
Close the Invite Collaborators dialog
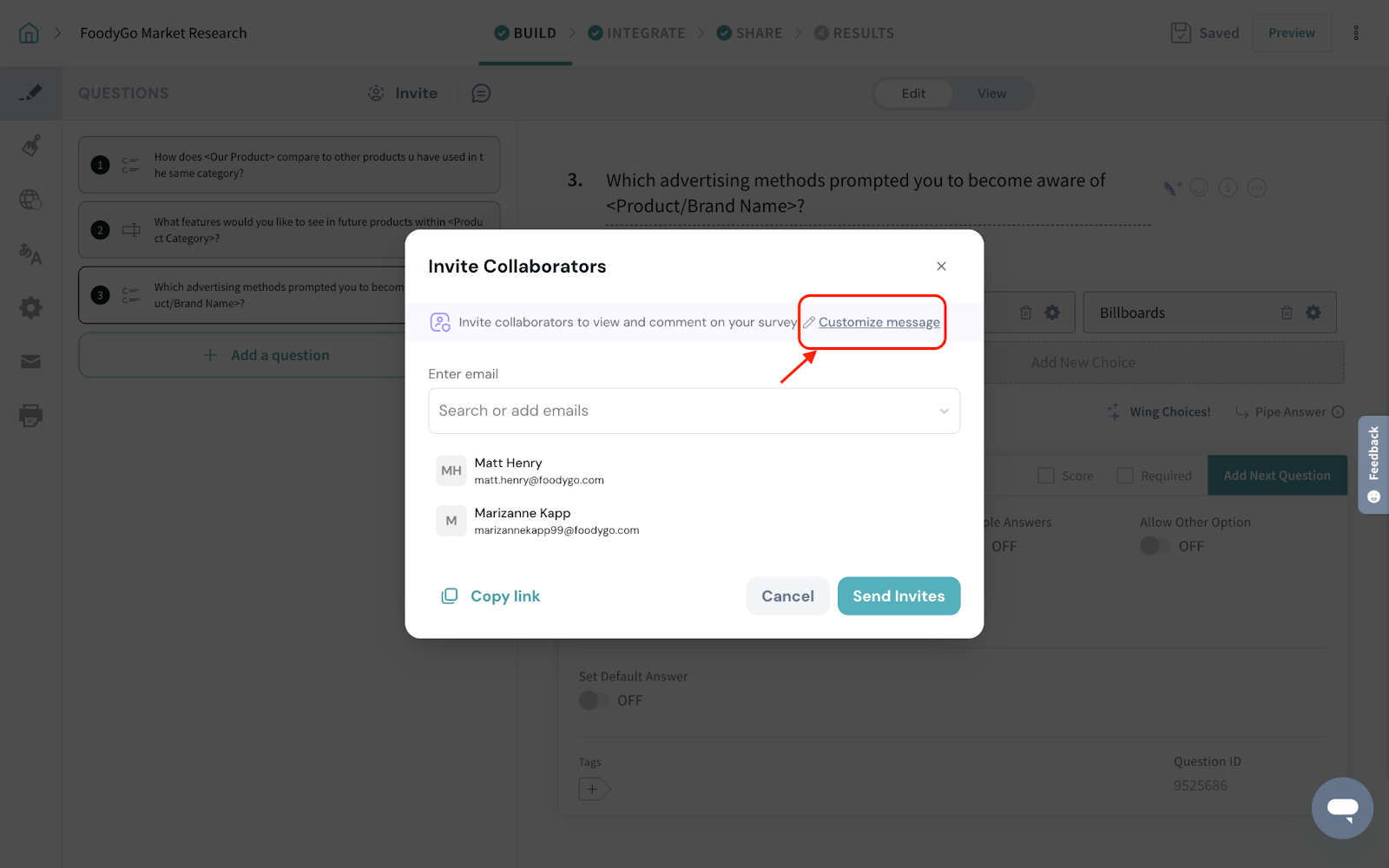pyautogui.click(x=941, y=266)
